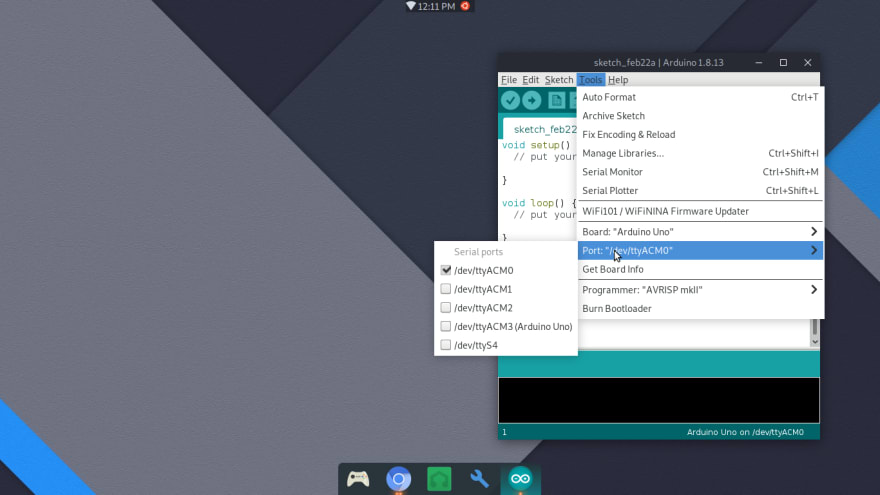Open the File menu

pyautogui.click(x=509, y=80)
